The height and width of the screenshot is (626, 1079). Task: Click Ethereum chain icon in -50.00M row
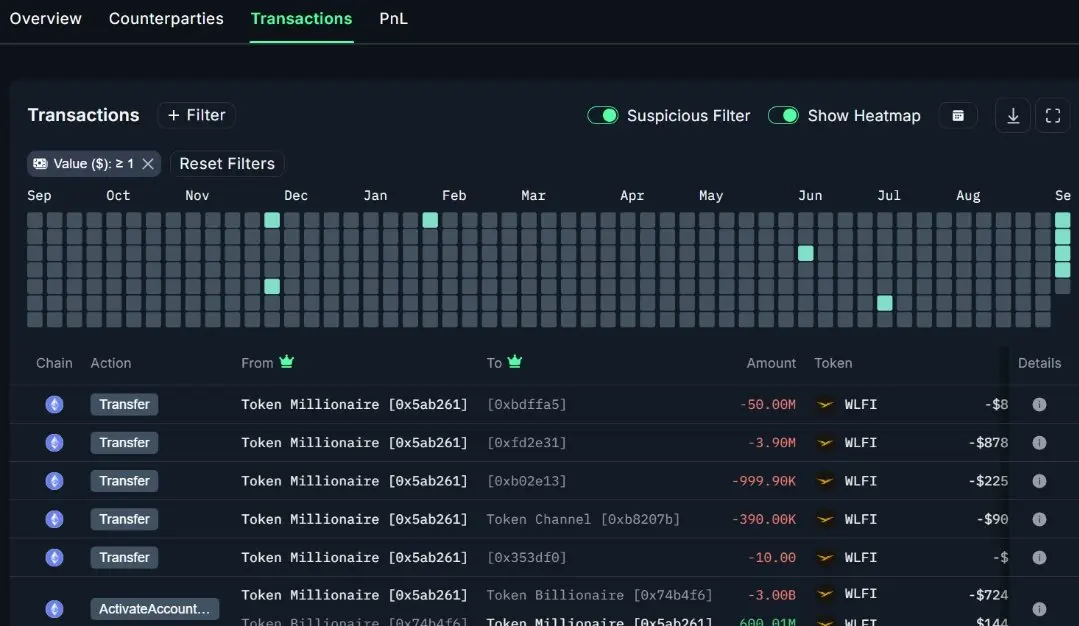coord(54,404)
